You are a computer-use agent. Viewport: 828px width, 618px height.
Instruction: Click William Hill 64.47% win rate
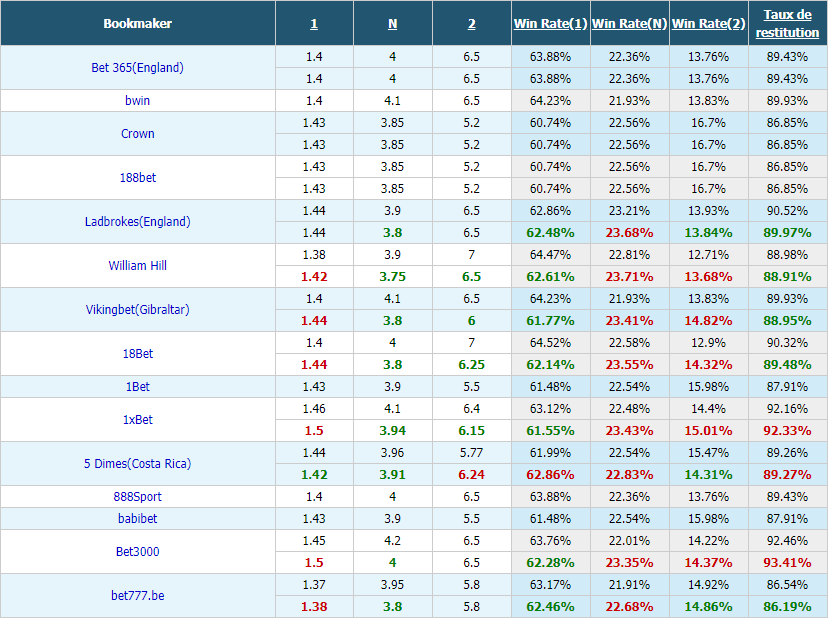[x=550, y=255]
